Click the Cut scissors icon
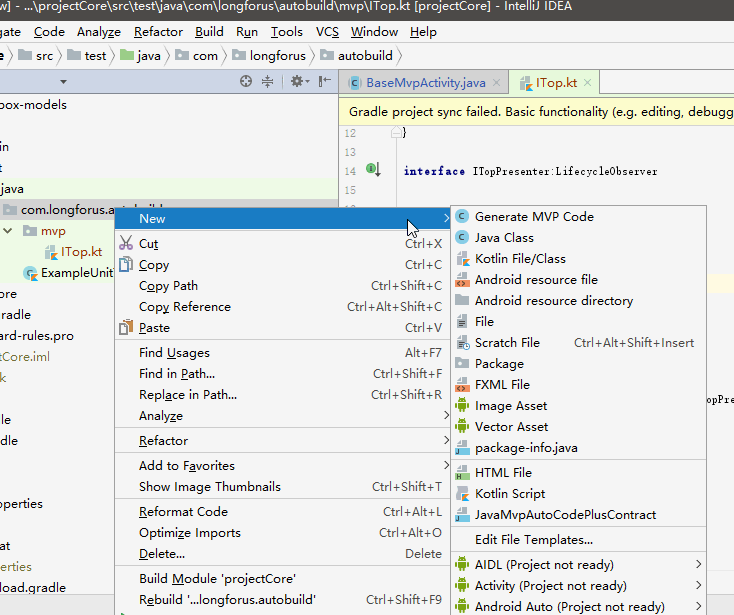The height and width of the screenshot is (615, 734). pyautogui.click(x=126, y=243)
